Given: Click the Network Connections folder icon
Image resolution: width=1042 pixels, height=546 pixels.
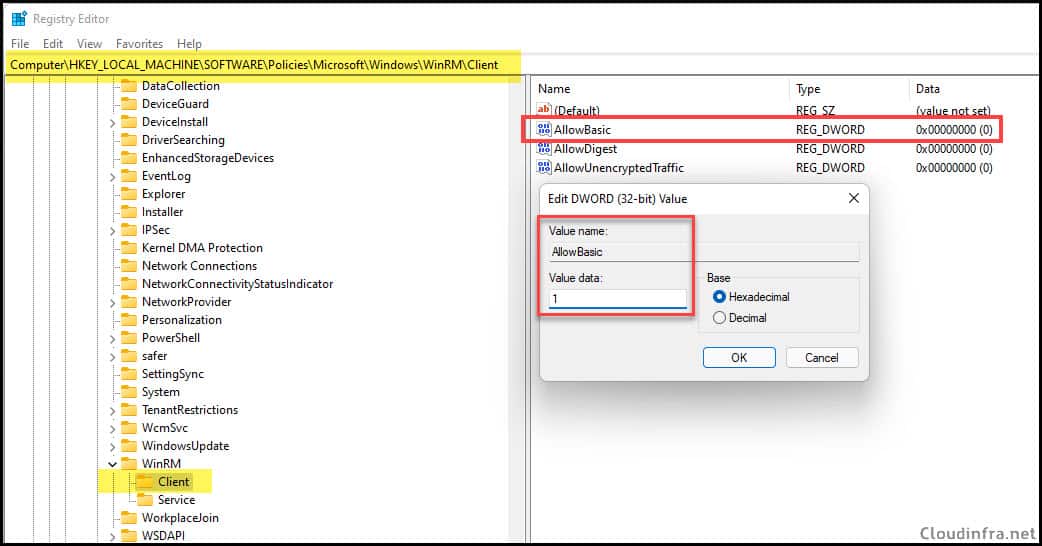Looking at the screenshot, I should tap(129, 265).
